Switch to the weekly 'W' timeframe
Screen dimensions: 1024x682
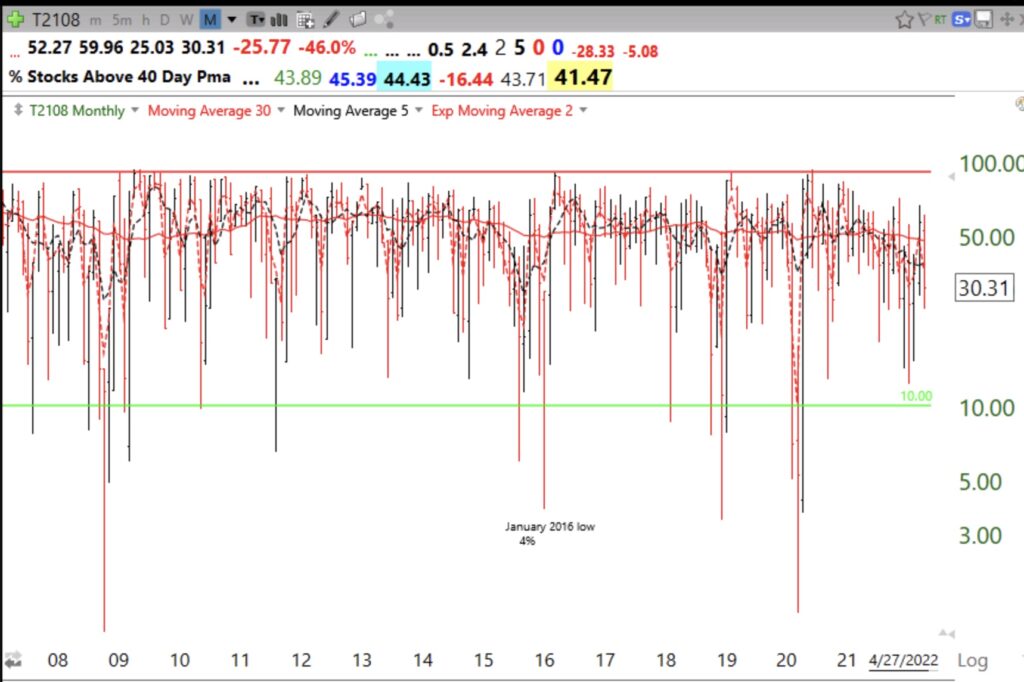[x=186, y=20]
